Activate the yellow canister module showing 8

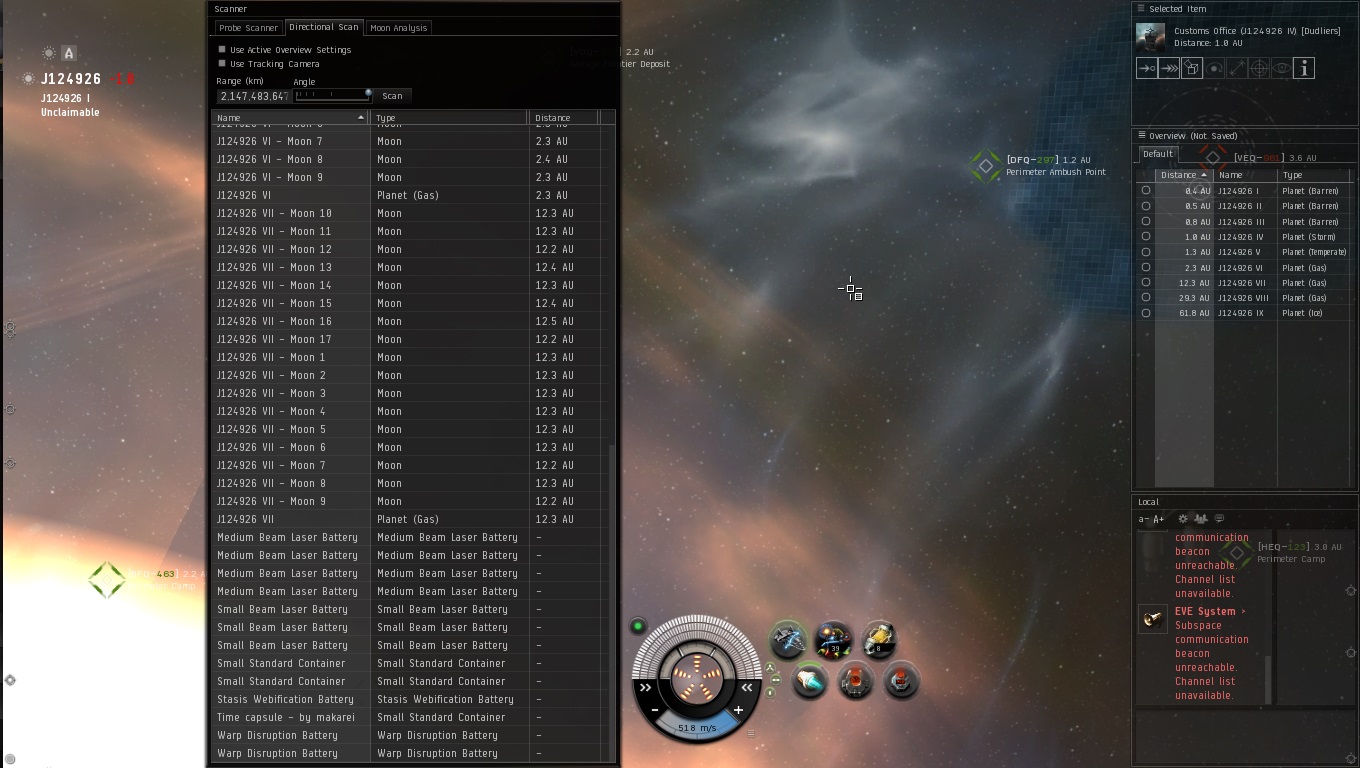[879, 640]
